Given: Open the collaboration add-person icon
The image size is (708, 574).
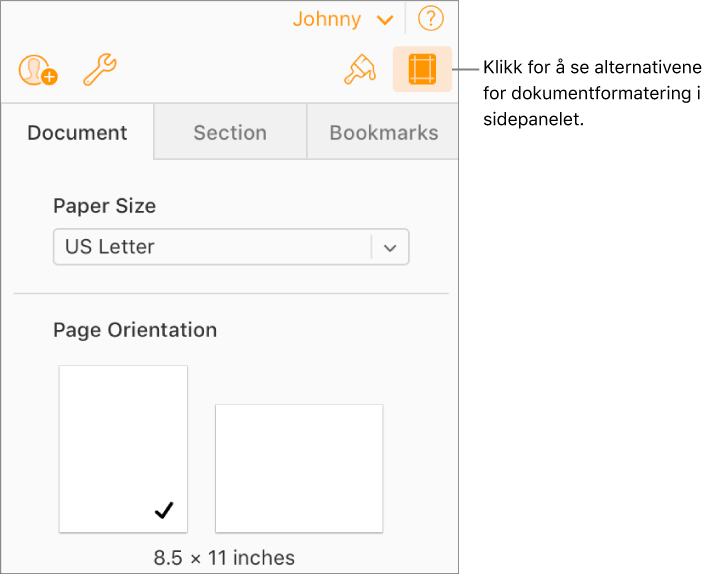Looking at the screenshot, I should pyautogui.click(x=38, y=70).
